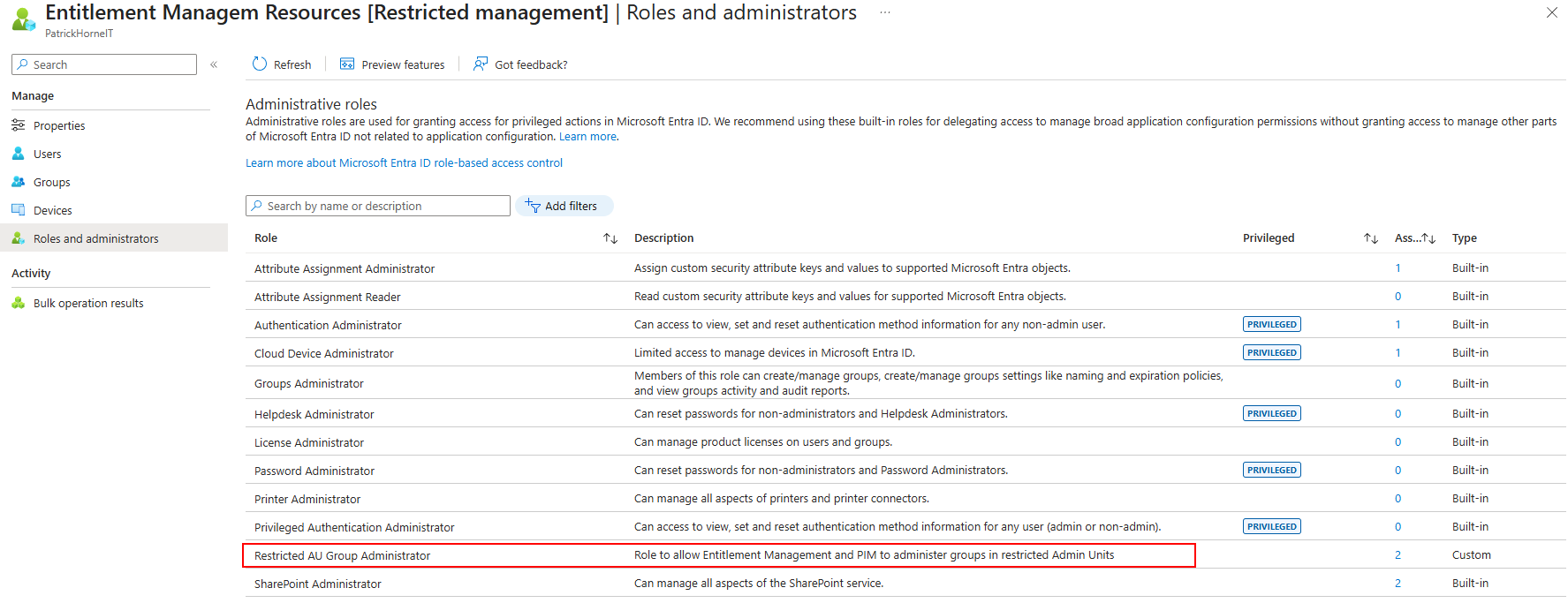This screenshot has width=1568, height=603.
Task: Click the Type column header
Action: coord(1465,238)
